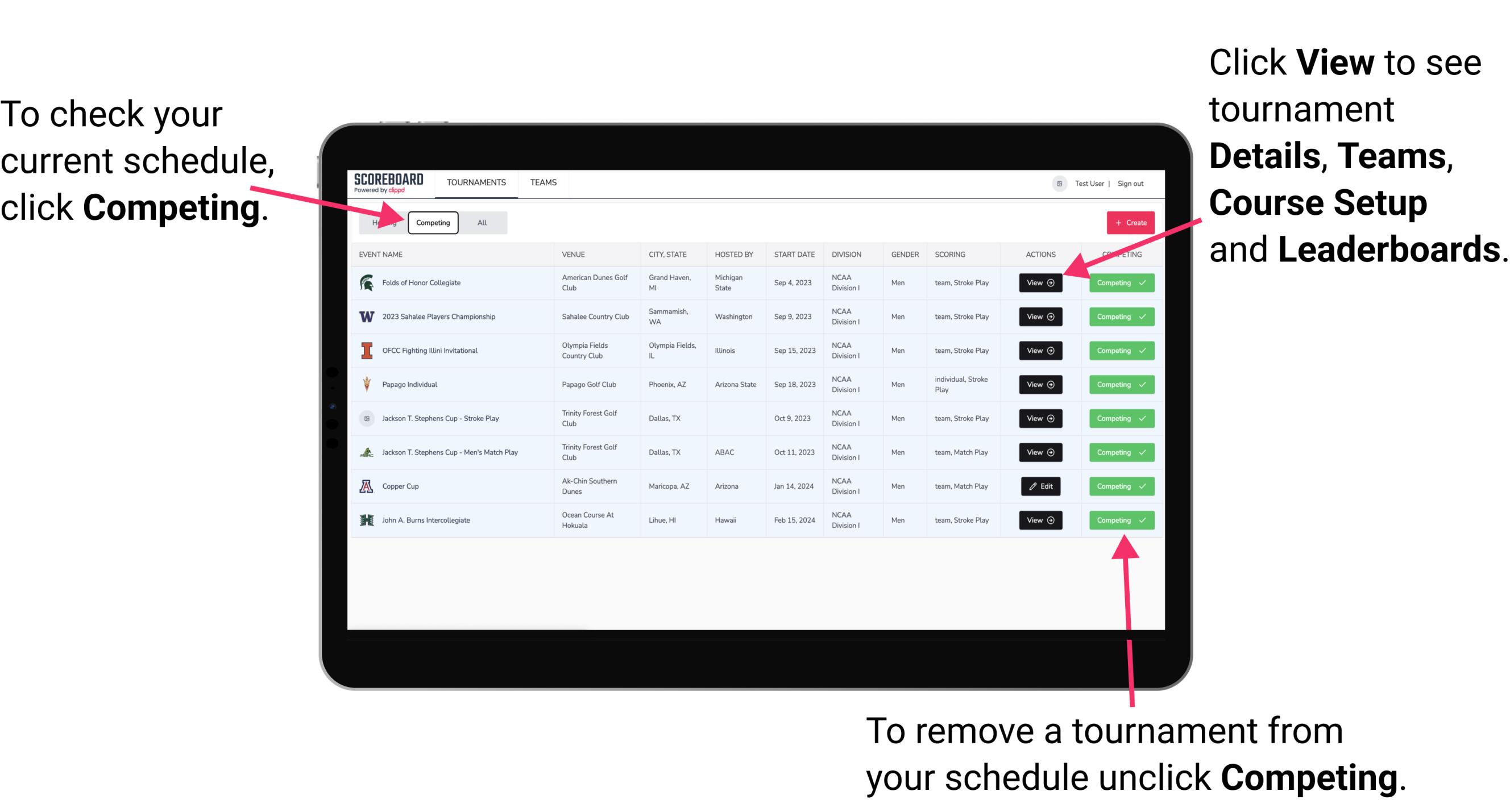The image size is (1510, 812).
Task: Click the Home tab navigation item
Action: pos(382,222)
